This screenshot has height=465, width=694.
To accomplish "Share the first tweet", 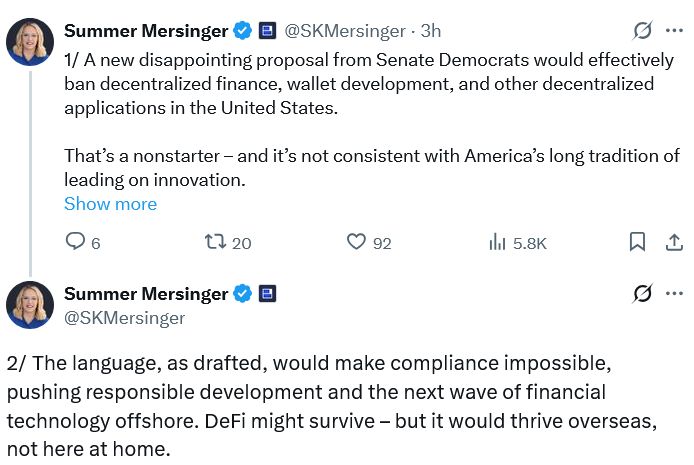I will pyautogui.click(x=673, y=242).
